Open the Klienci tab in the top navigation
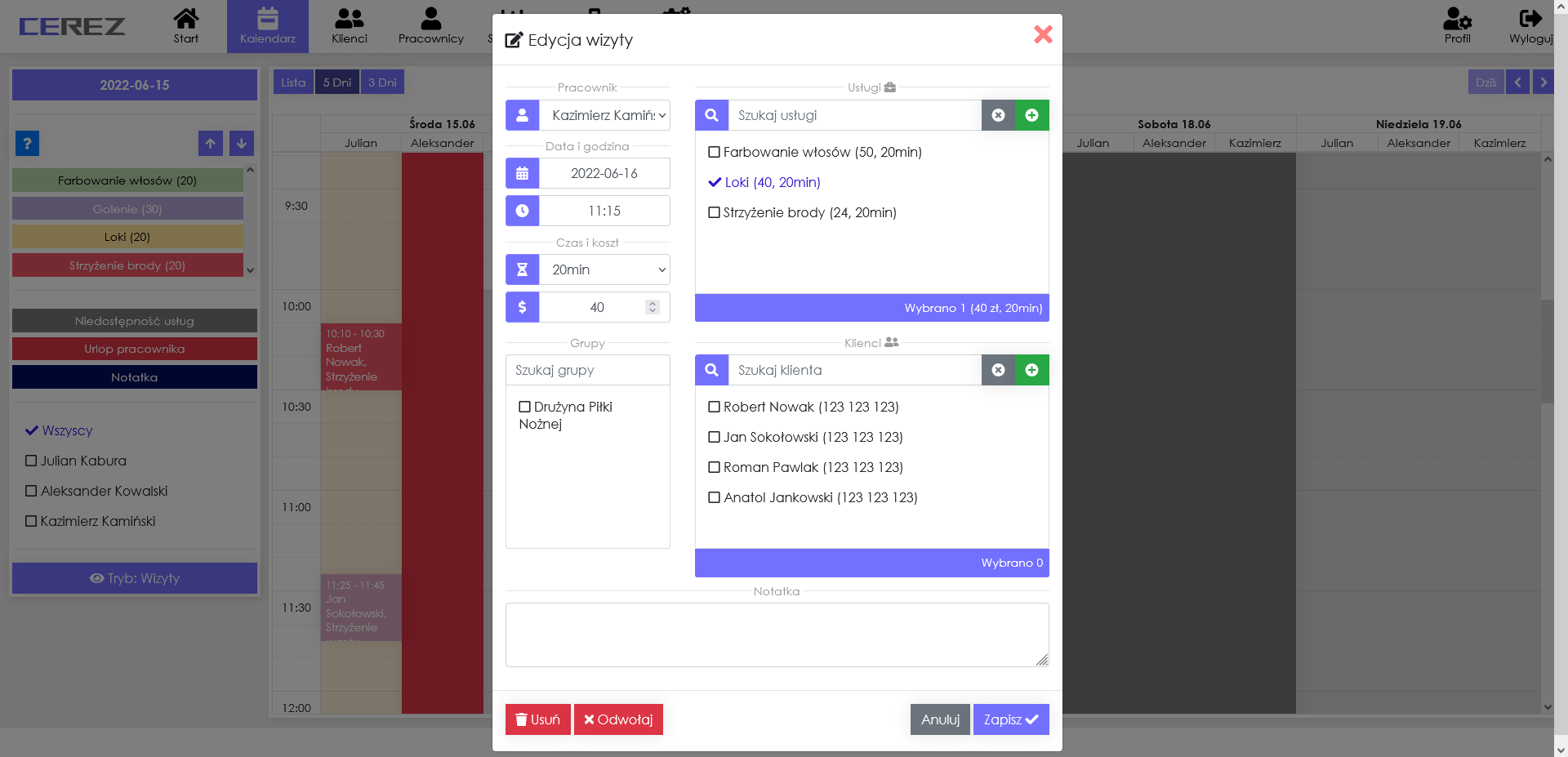This screenshot has height=757, width=1568. [x=350, y=26]
